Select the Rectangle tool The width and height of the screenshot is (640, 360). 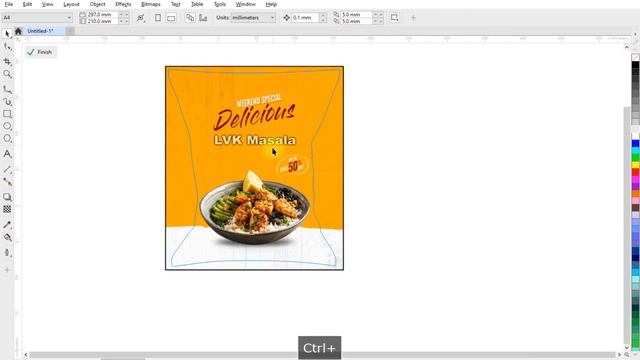[7, 114]
